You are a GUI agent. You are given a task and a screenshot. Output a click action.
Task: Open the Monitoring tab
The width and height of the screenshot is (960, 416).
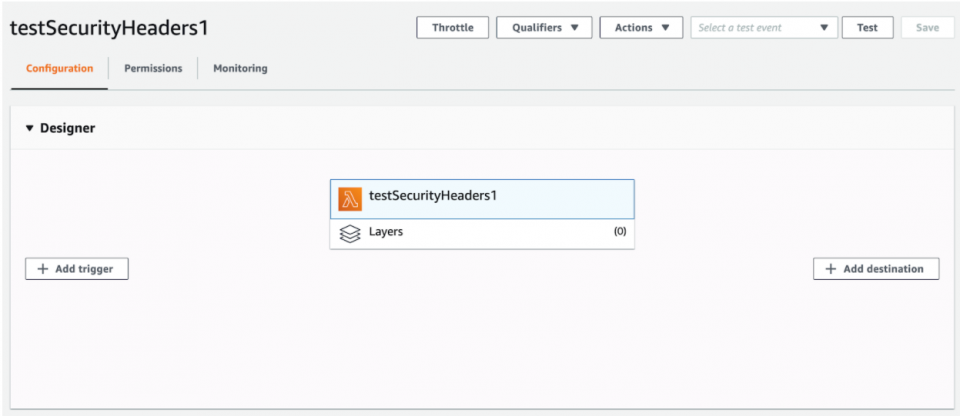(x=240, y=69)
